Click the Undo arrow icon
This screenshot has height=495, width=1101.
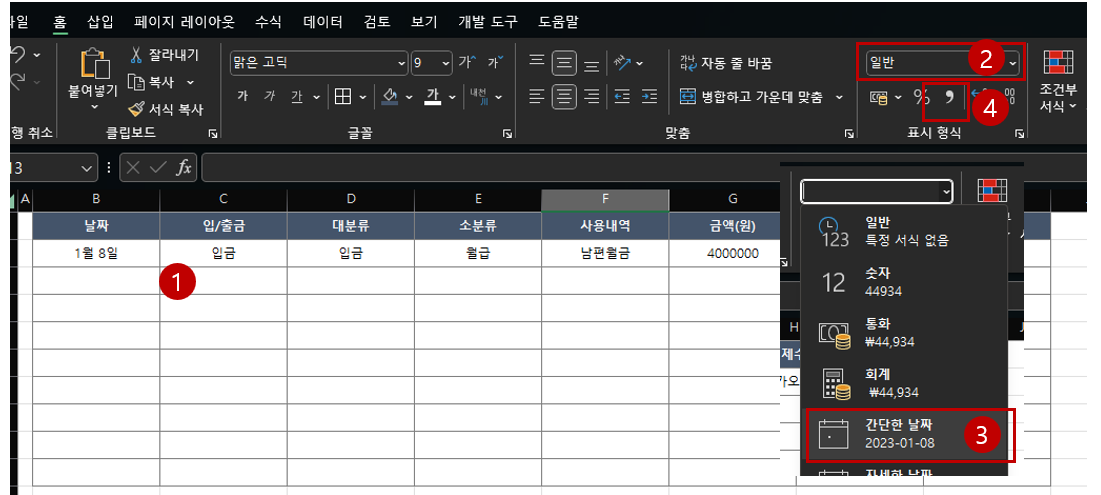coord(19,55)
